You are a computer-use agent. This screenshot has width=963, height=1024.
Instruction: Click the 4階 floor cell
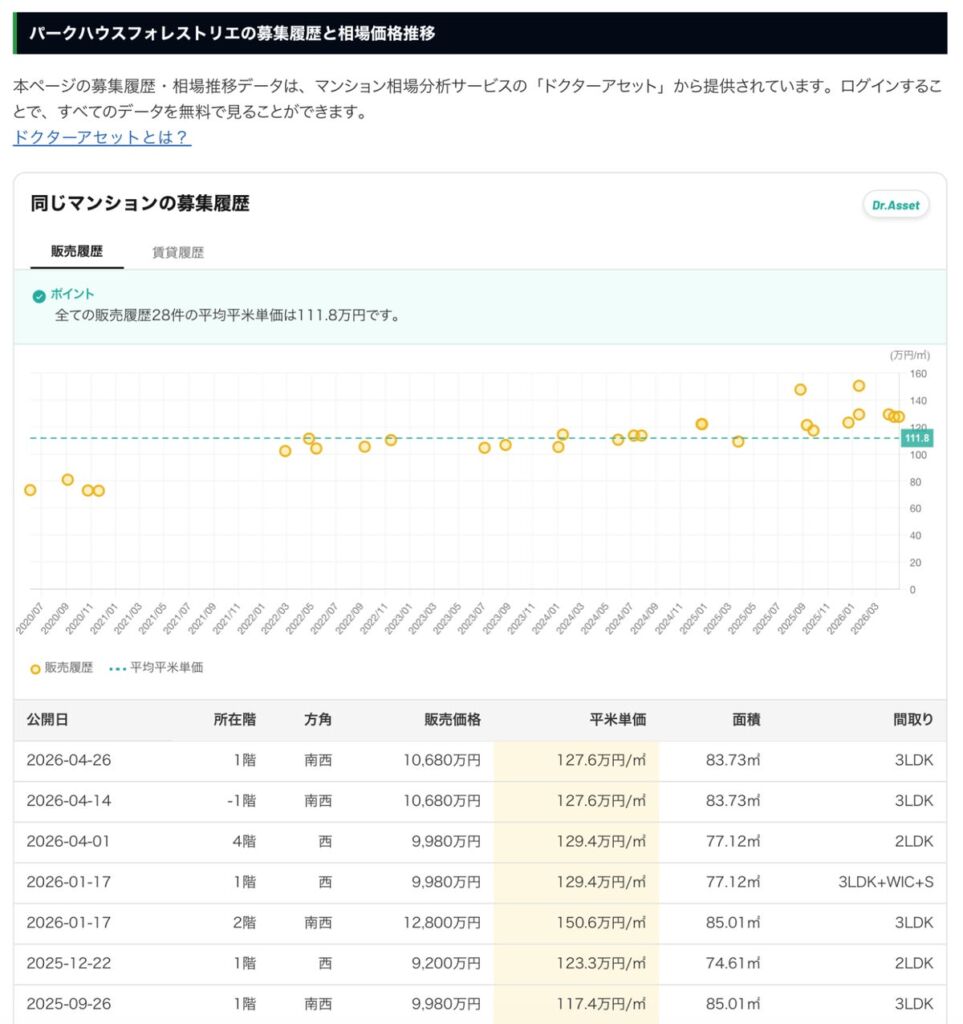coord(244,841)
